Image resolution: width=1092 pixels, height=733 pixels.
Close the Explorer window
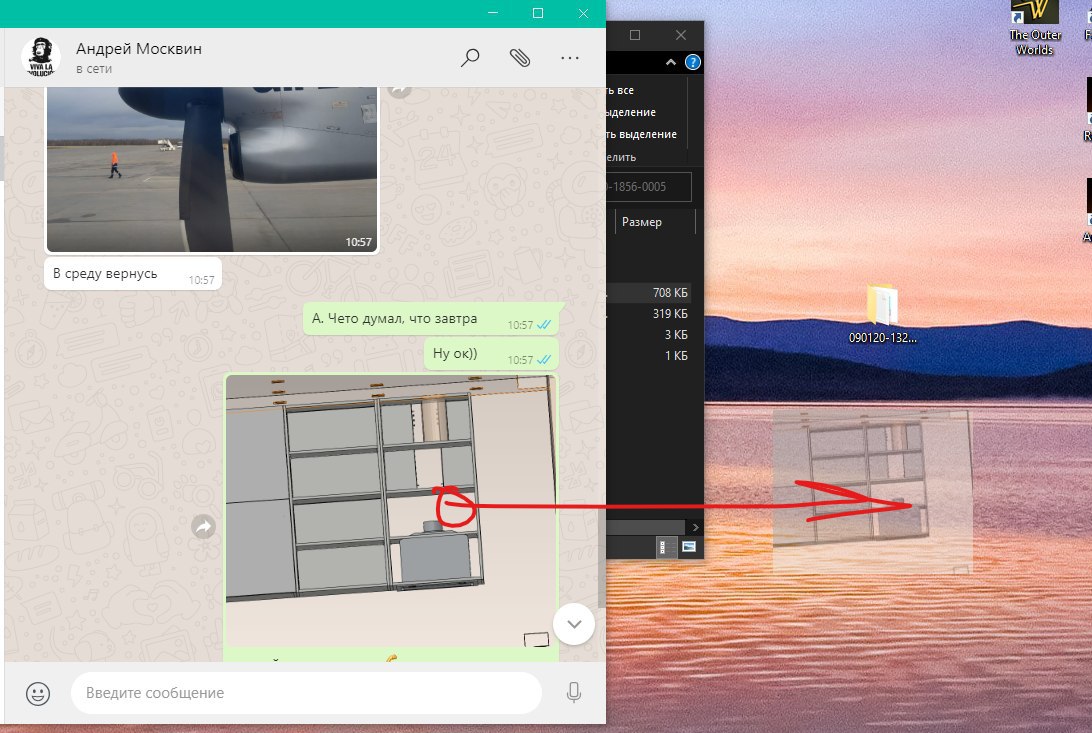point(680,35)
